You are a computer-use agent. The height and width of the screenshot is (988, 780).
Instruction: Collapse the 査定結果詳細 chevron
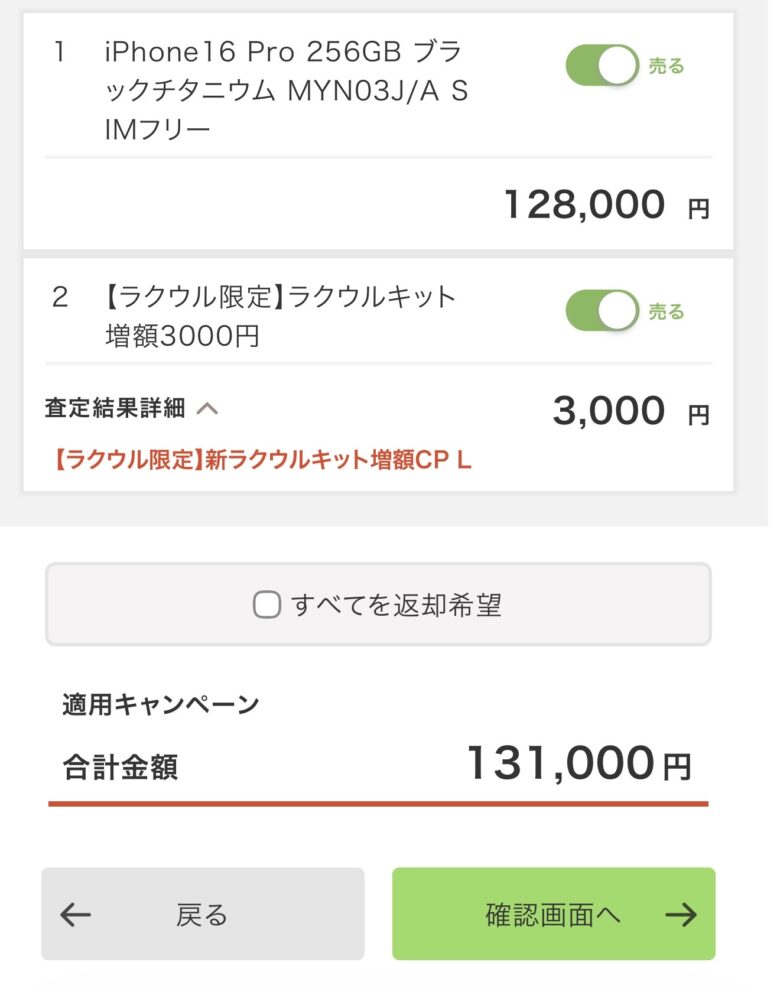[x=207, y=408]
